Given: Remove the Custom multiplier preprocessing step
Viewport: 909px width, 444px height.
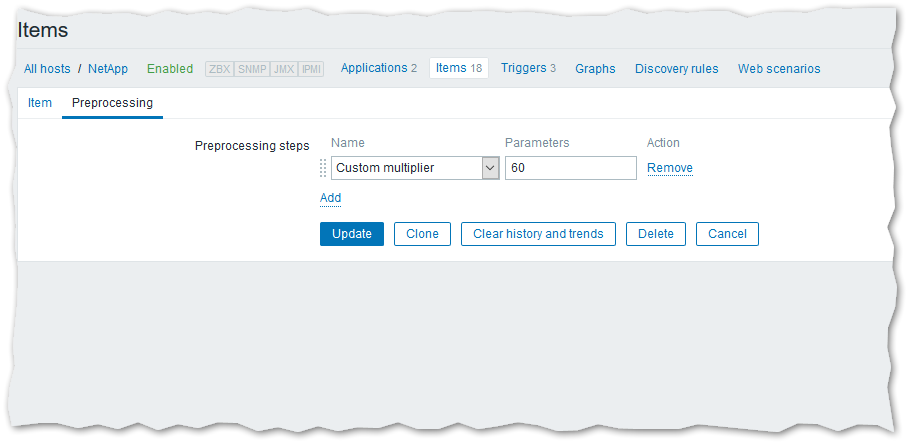Looking at the screenshot, I should pyautogui.click(x=669, y=168).
